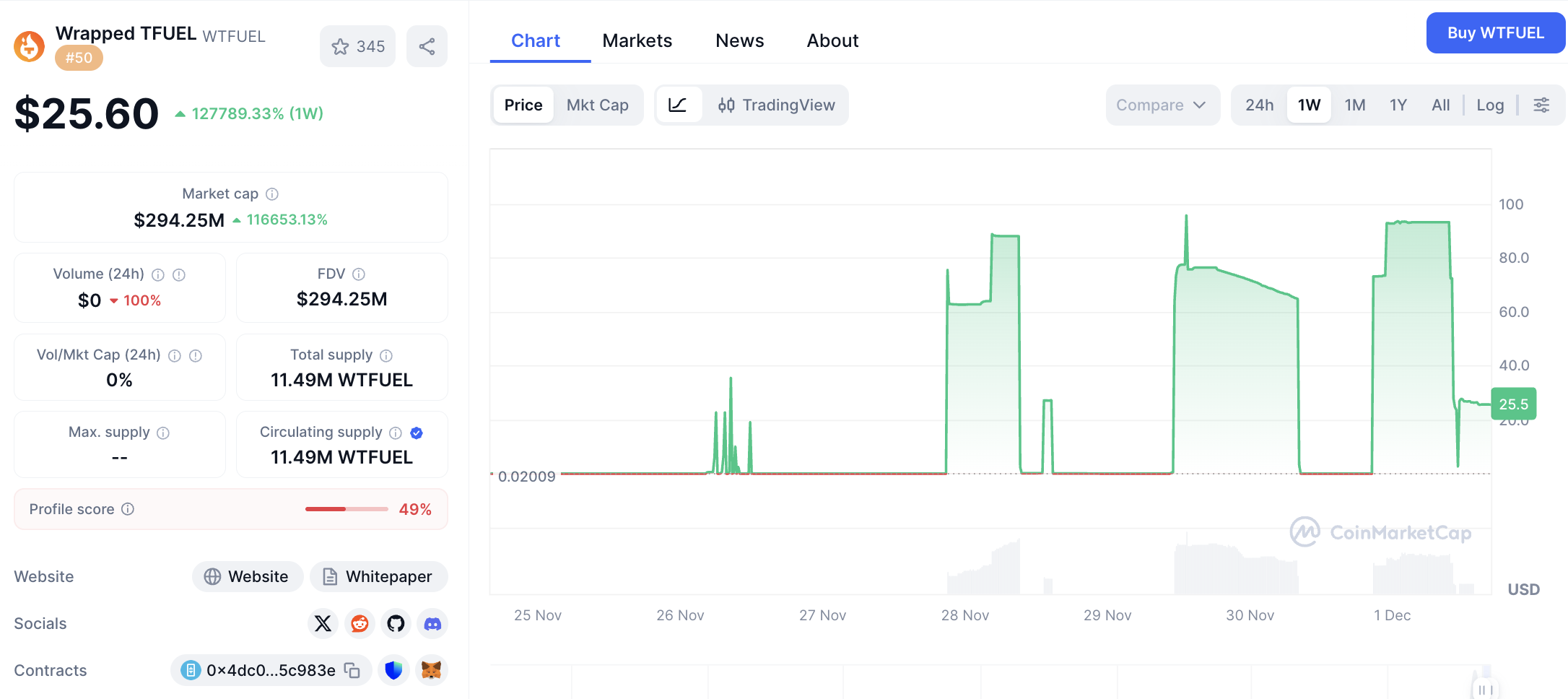1568x699 pixels.
Task: Open the GitHub social link
Action: (x=396, y=623)
